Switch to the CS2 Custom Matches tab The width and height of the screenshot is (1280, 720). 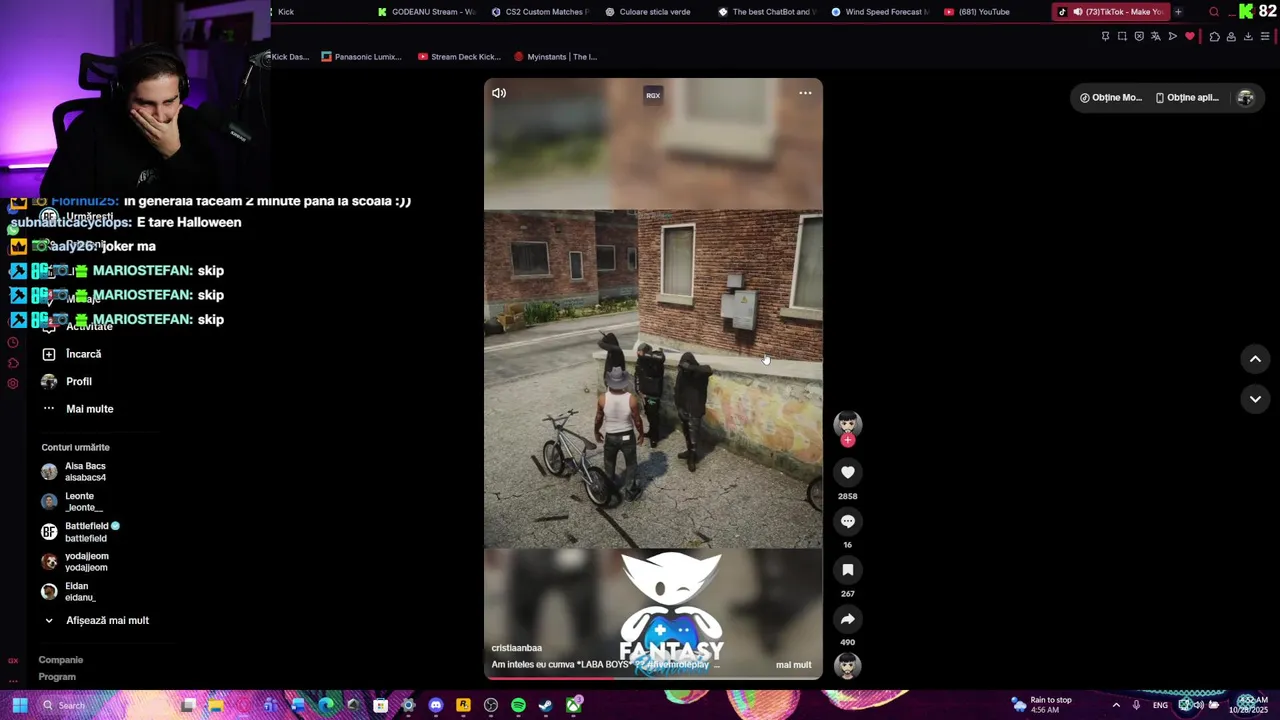click(539, 12)
